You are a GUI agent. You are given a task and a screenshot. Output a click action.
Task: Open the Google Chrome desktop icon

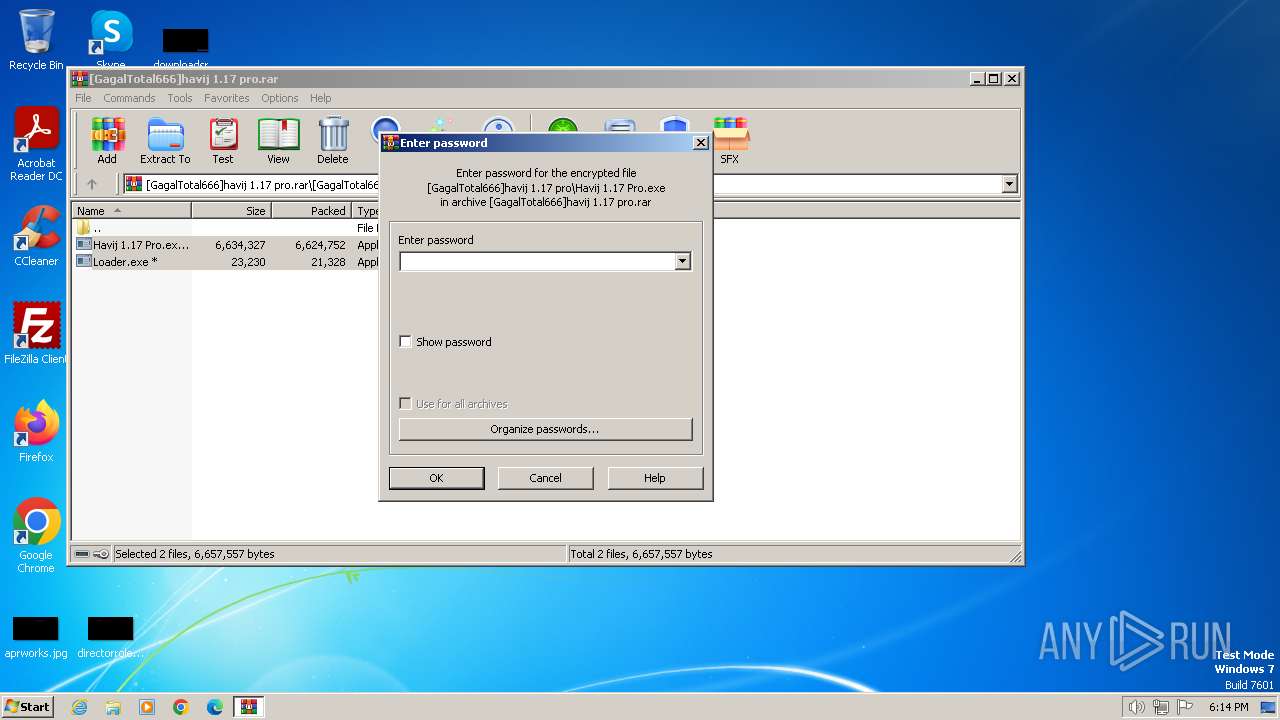point(36,536)
